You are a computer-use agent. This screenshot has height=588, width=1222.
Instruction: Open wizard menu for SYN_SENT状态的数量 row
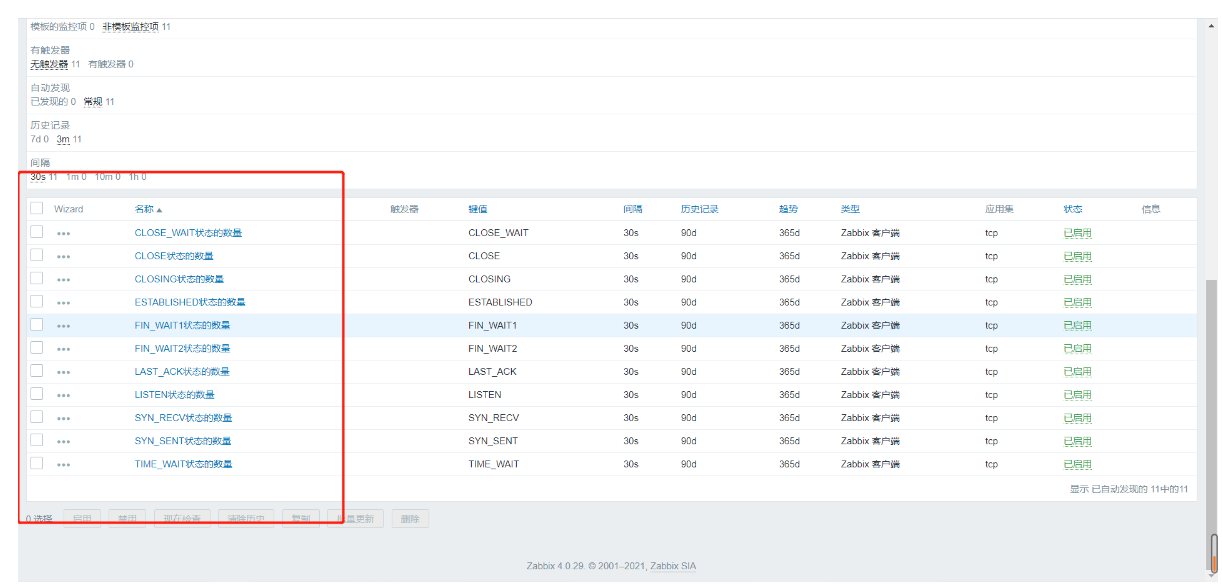pyautogui.click(x=63, y=441)
